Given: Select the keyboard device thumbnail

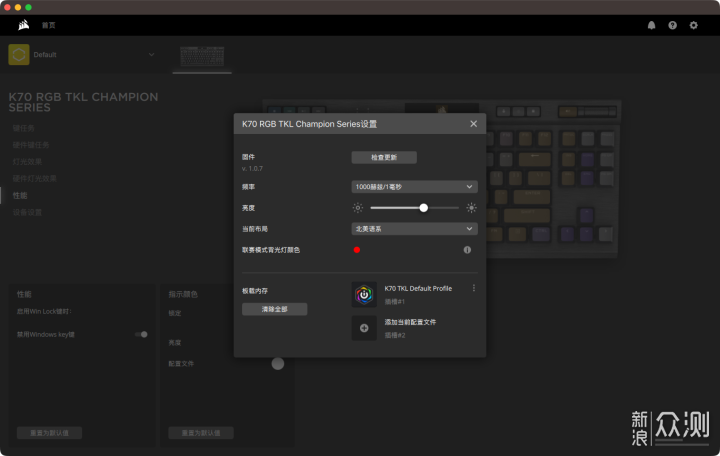Looking at the screenshot, I should pyautogui.click(x=202, y=56).
